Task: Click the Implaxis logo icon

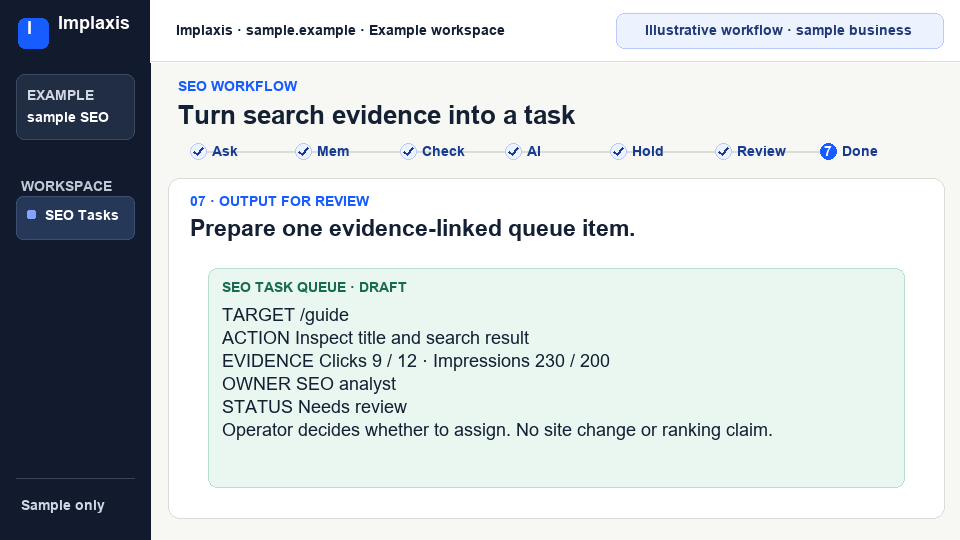Action: 33,33
